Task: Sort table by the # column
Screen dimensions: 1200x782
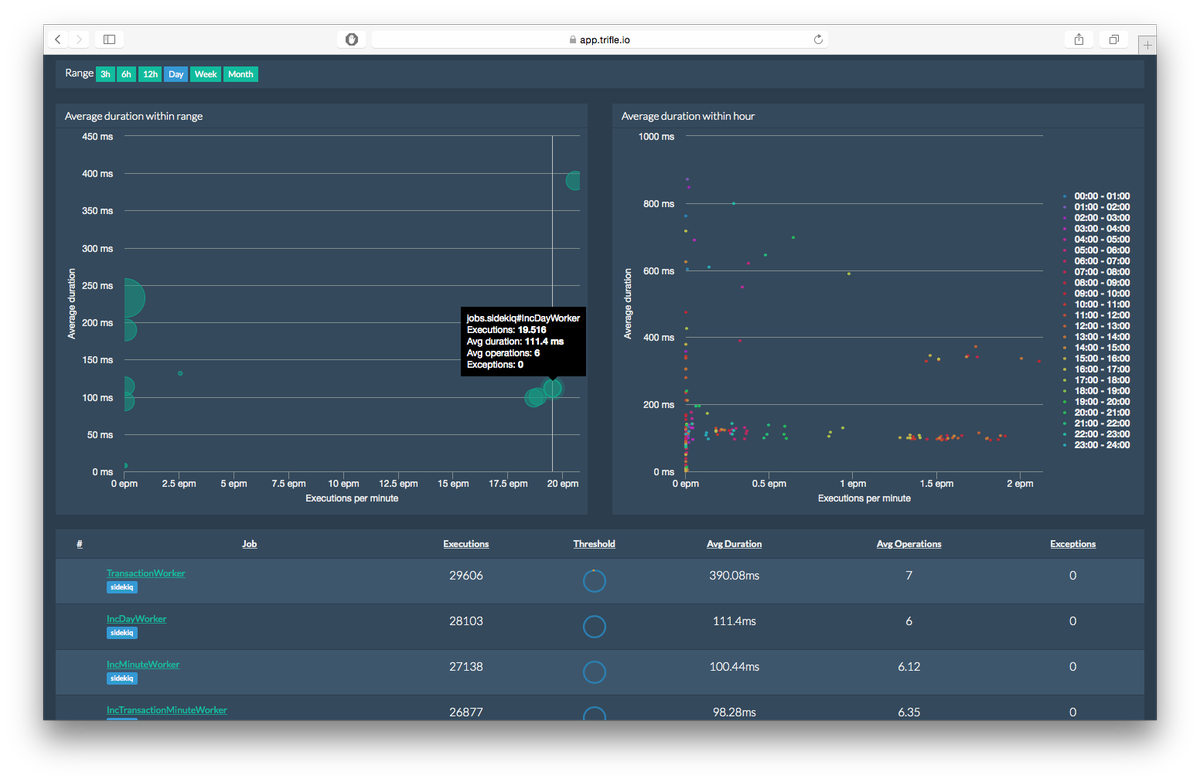Action: point(79,544)
